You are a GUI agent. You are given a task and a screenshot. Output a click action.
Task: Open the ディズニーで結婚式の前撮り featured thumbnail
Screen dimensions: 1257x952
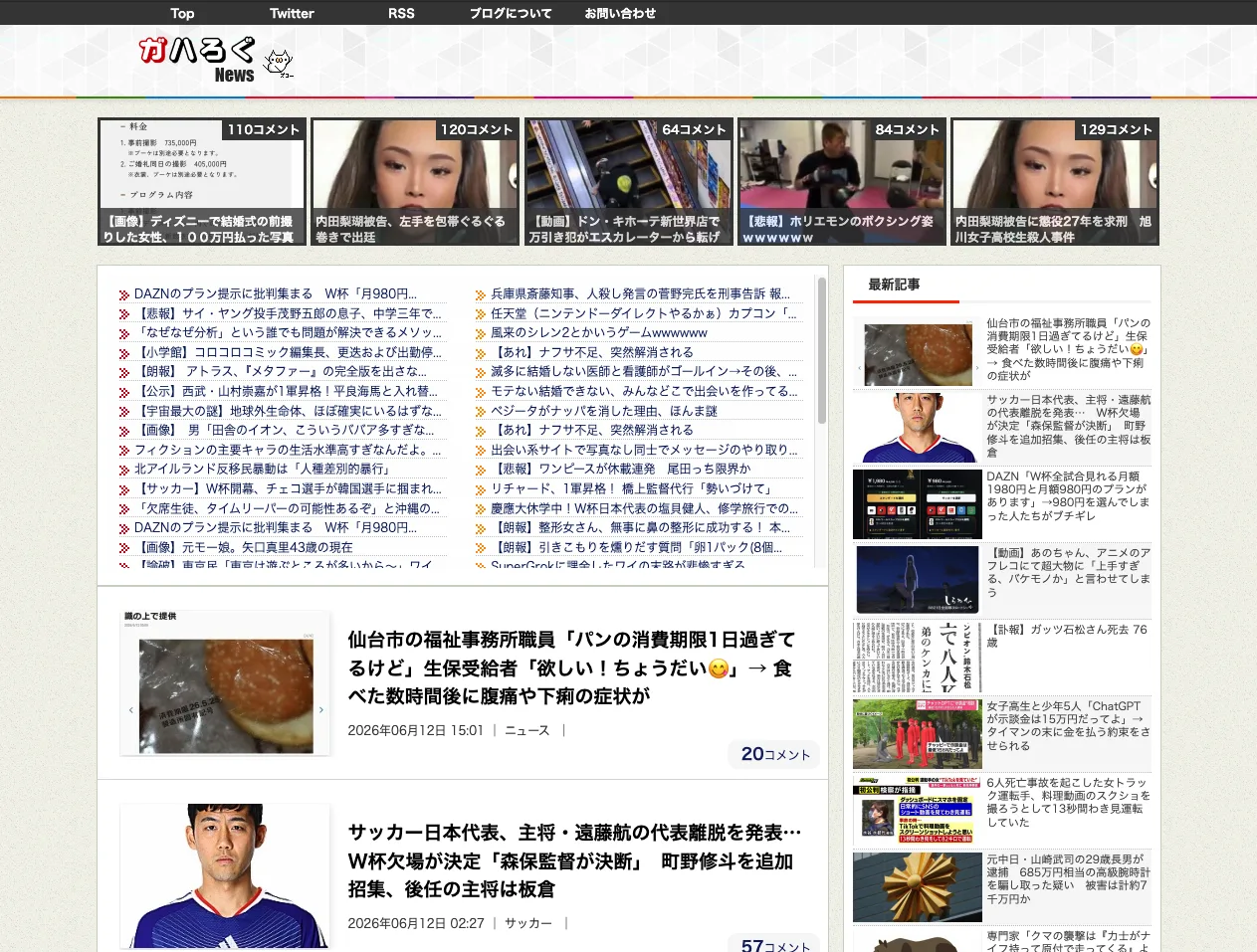coord(202,182)
